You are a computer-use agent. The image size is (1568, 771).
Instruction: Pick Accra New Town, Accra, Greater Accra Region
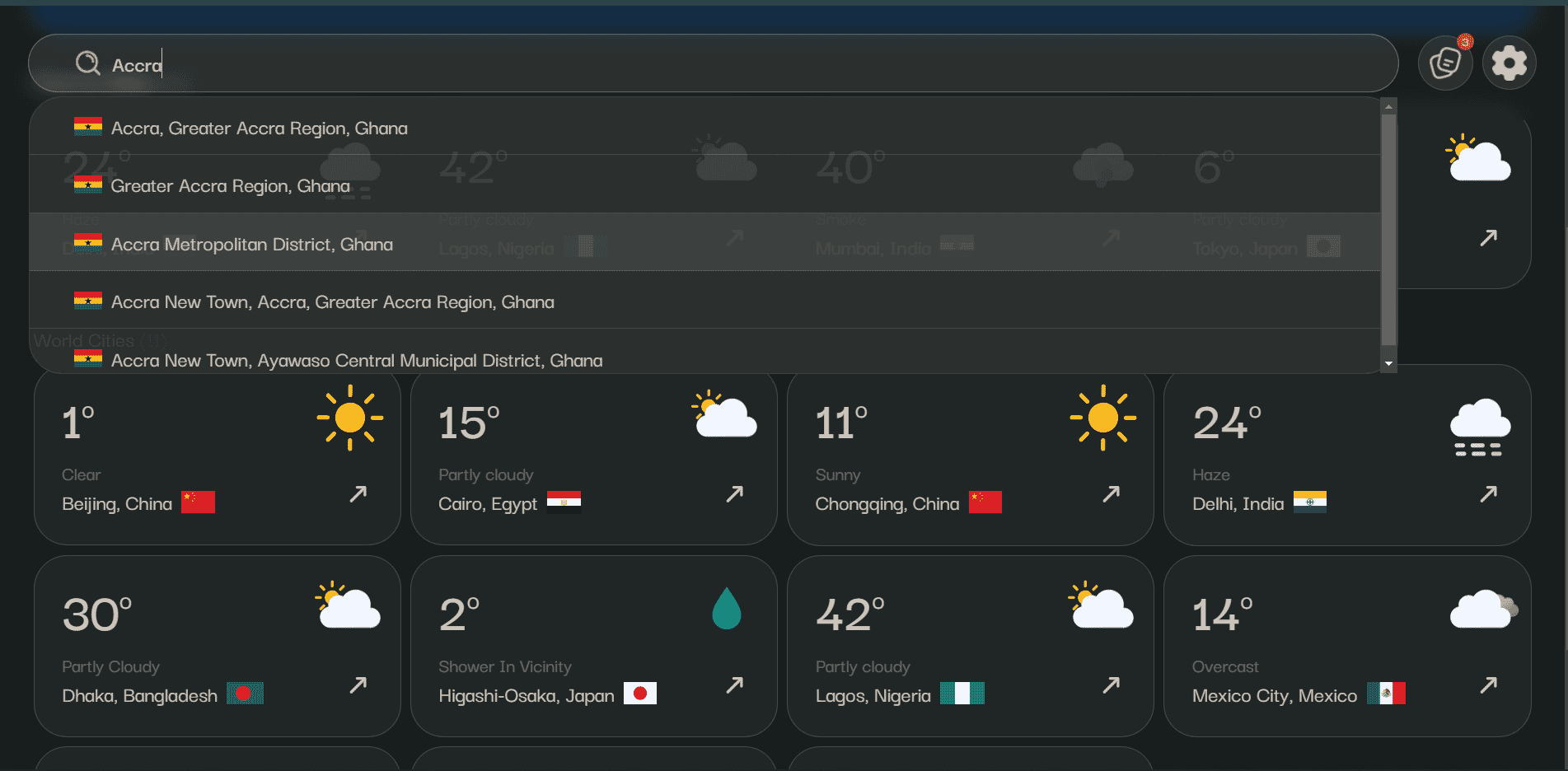(x=704, y=301)
